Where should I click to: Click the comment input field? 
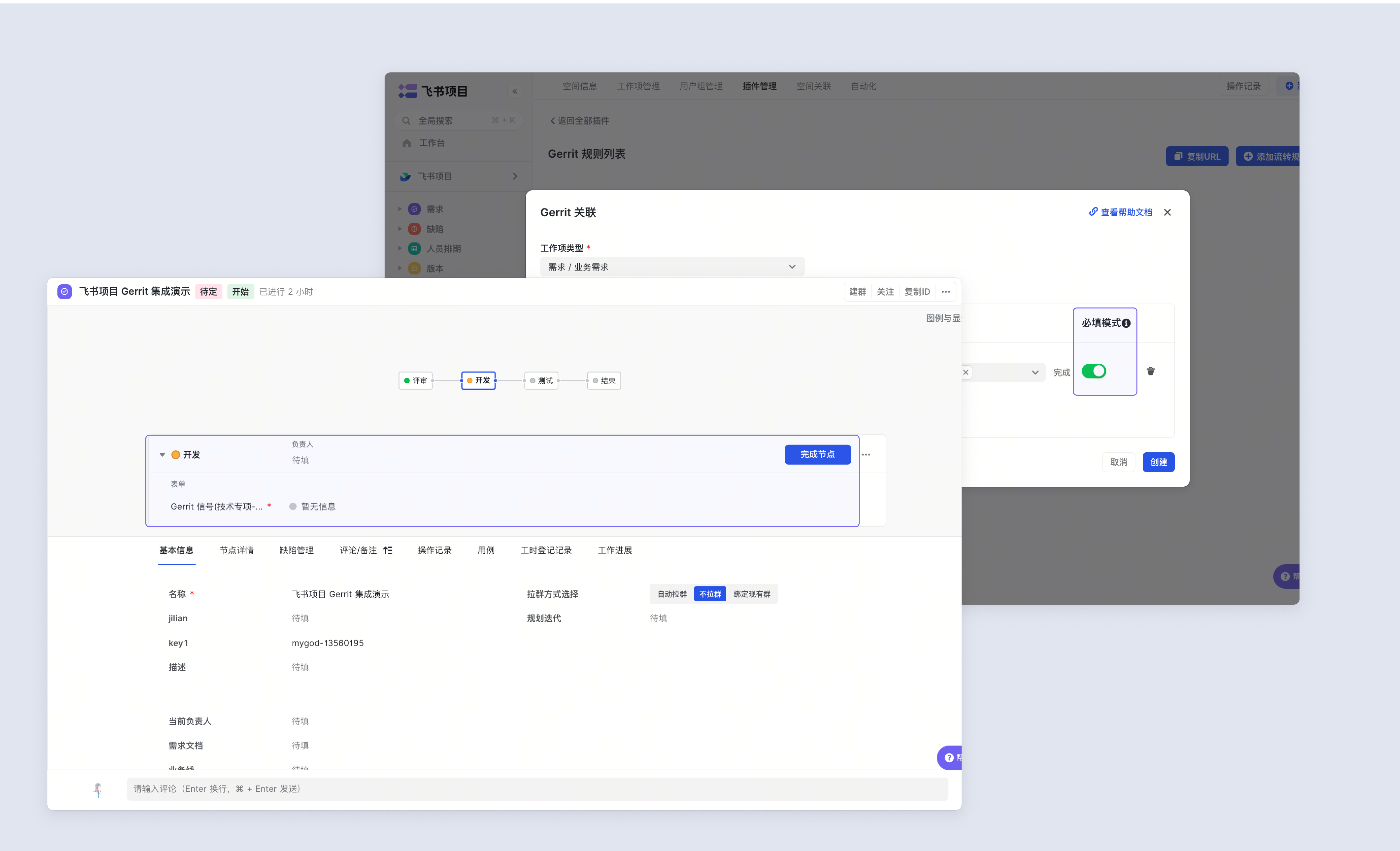coord(537,789)
